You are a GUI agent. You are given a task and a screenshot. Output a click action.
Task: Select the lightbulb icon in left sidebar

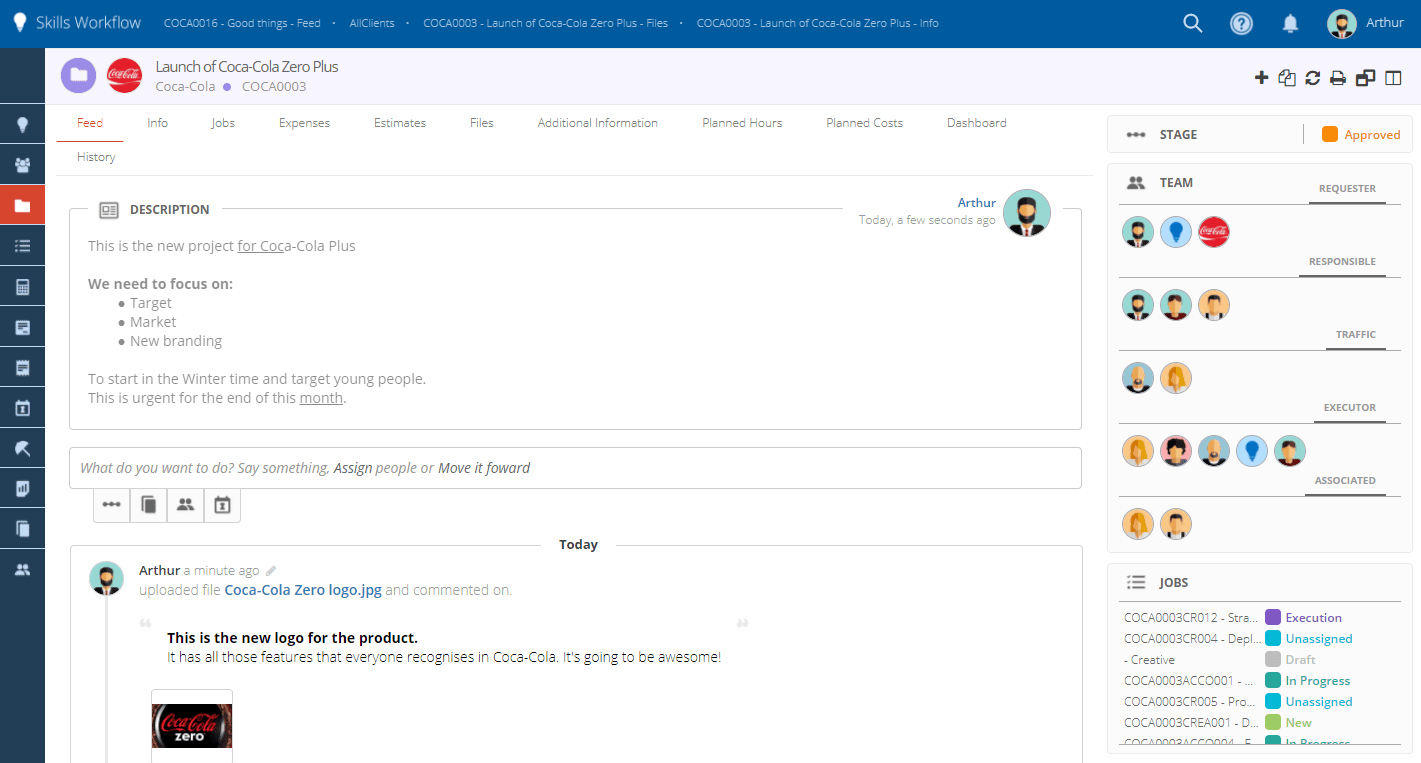pos(22,125)
